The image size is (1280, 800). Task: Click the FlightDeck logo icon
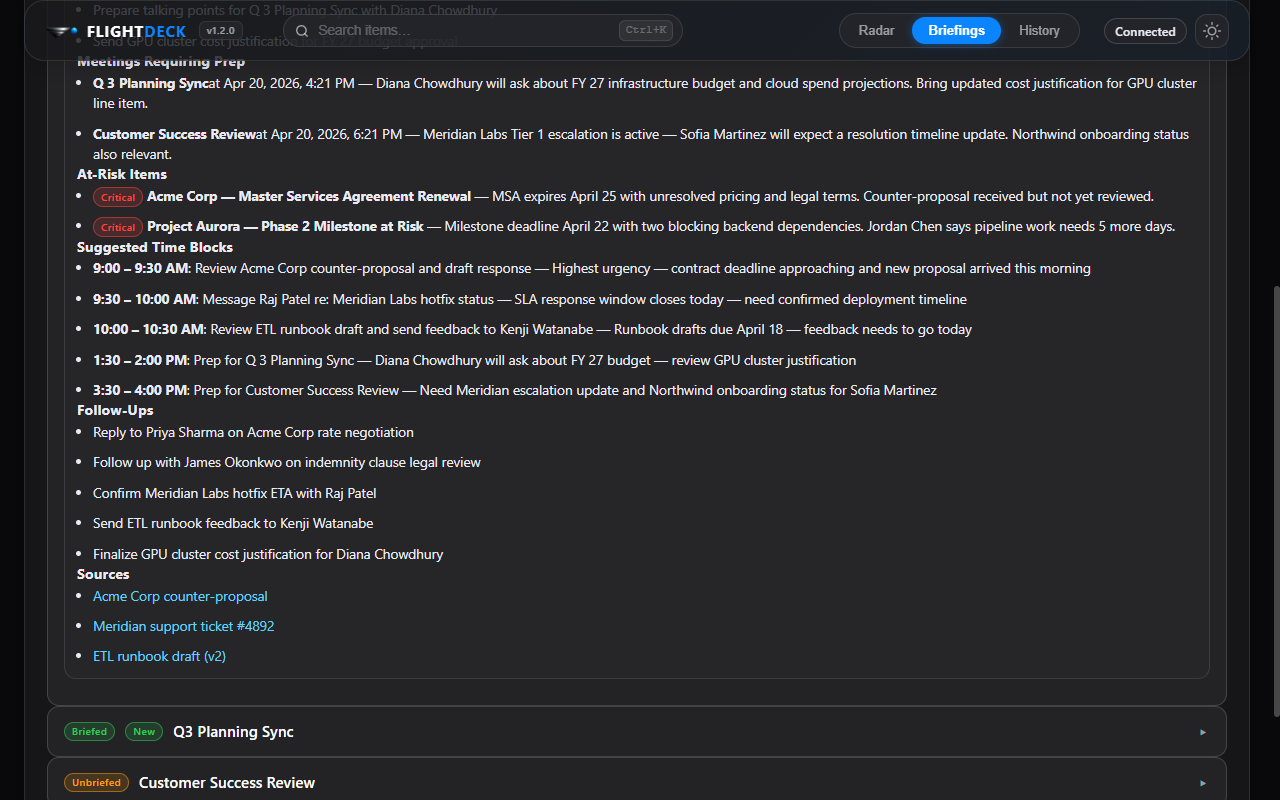pyautogui.click(x=63, y=31)
